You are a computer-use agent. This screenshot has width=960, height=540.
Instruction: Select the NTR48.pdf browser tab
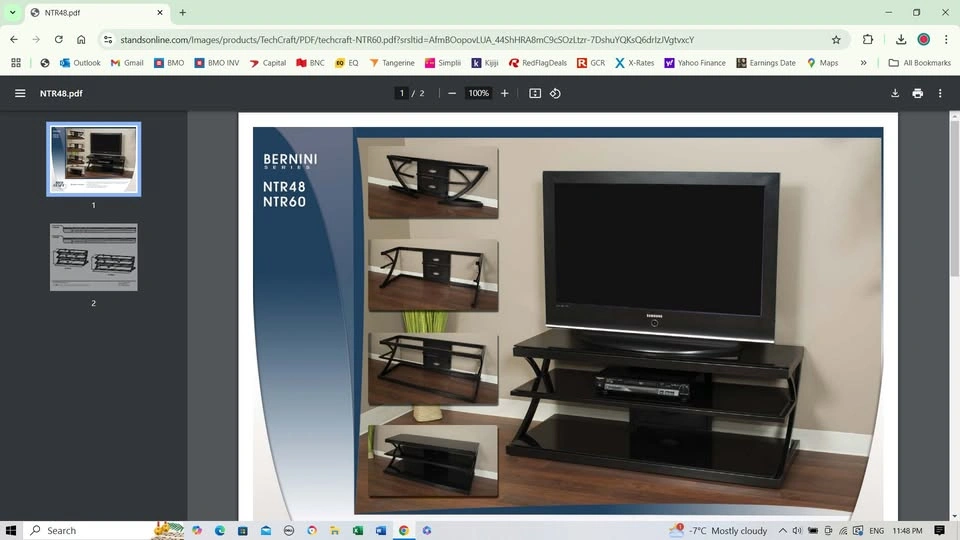coord(98,12)
